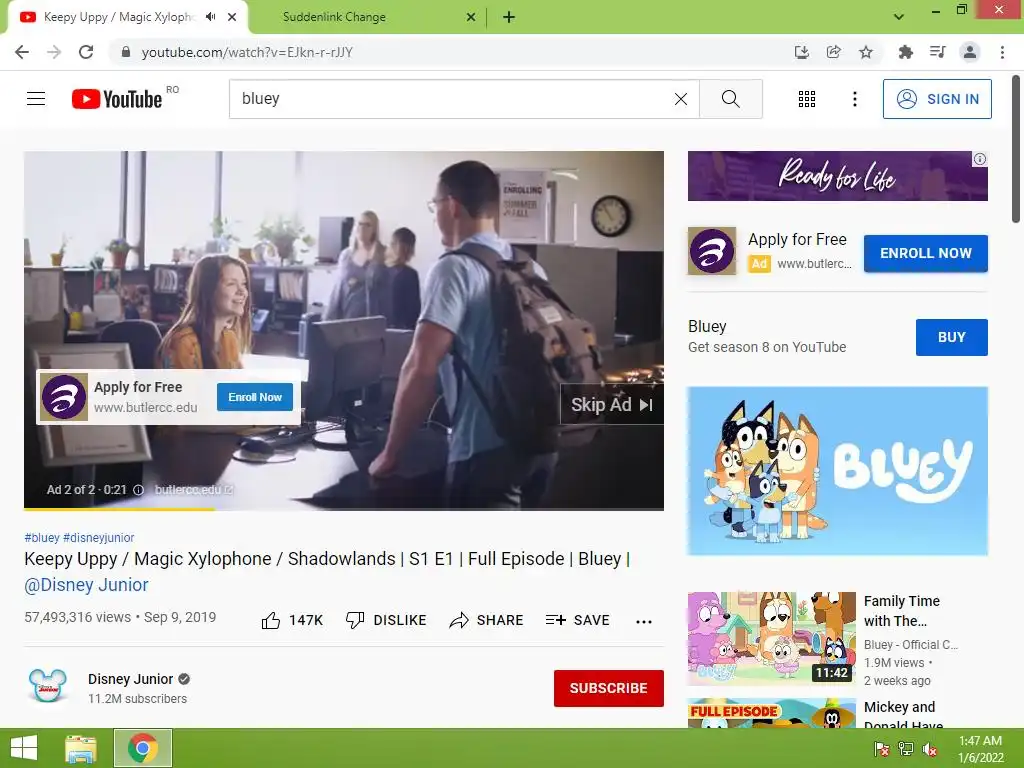Click the SIGN IN button
The width and height of the screenshot is (1024, 768).
pyautogui.click(x=937, y=99)
